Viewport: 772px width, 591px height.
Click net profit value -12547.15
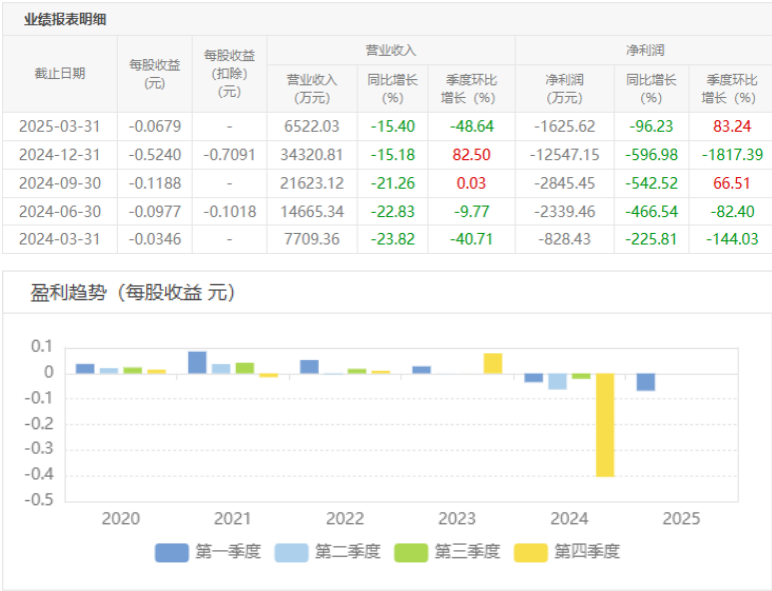tap(564, 155)
